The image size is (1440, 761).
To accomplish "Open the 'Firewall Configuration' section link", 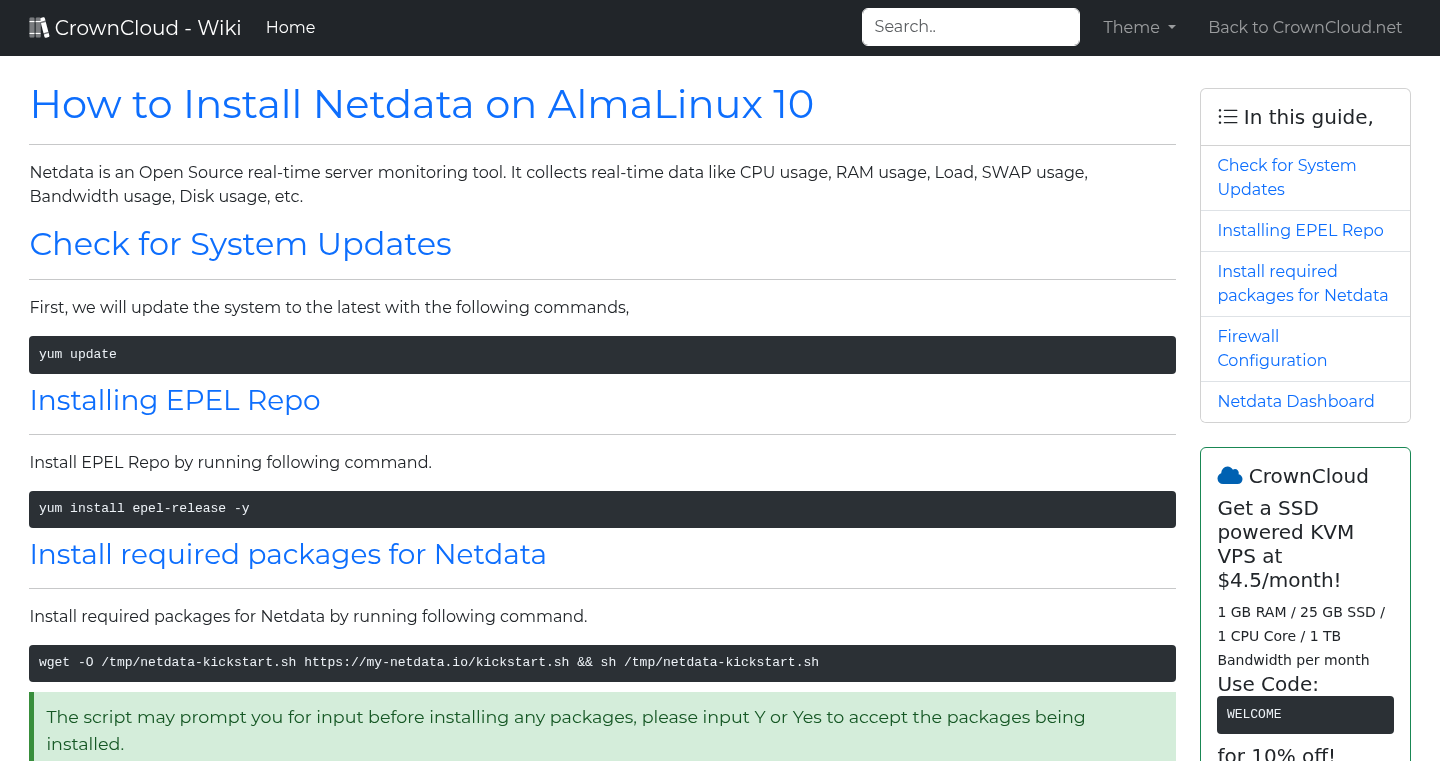I will [1272, 348].
